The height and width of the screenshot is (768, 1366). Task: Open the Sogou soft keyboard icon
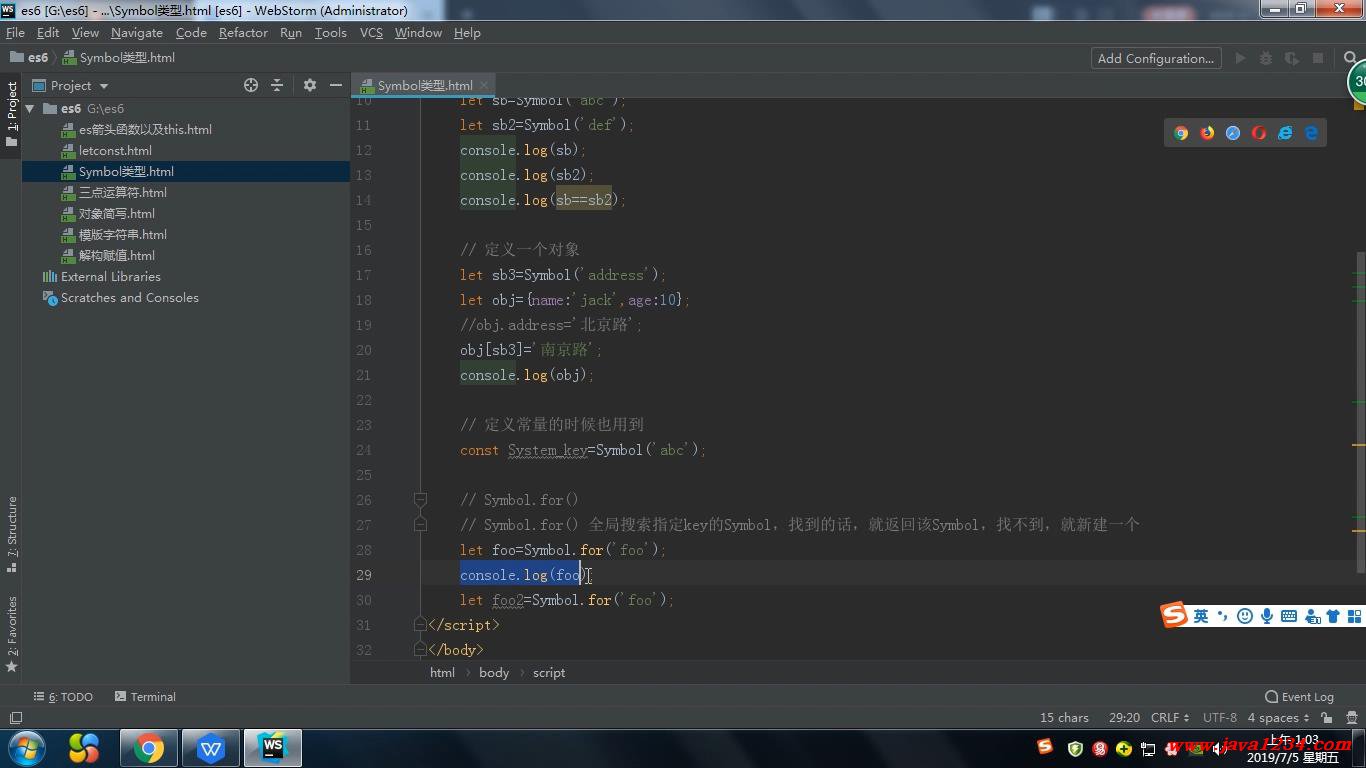click(x=1289, y=616)
